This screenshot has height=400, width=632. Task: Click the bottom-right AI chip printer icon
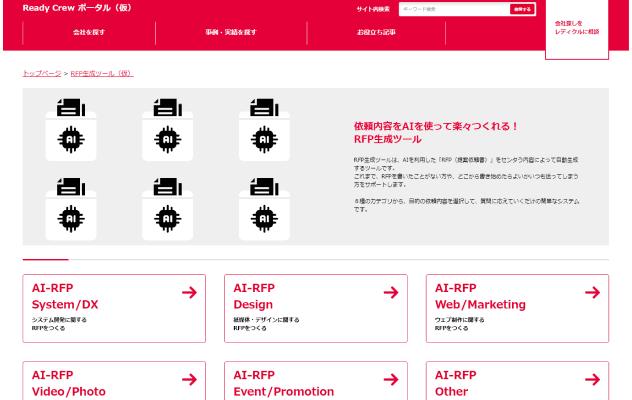(x=264, y=205)
